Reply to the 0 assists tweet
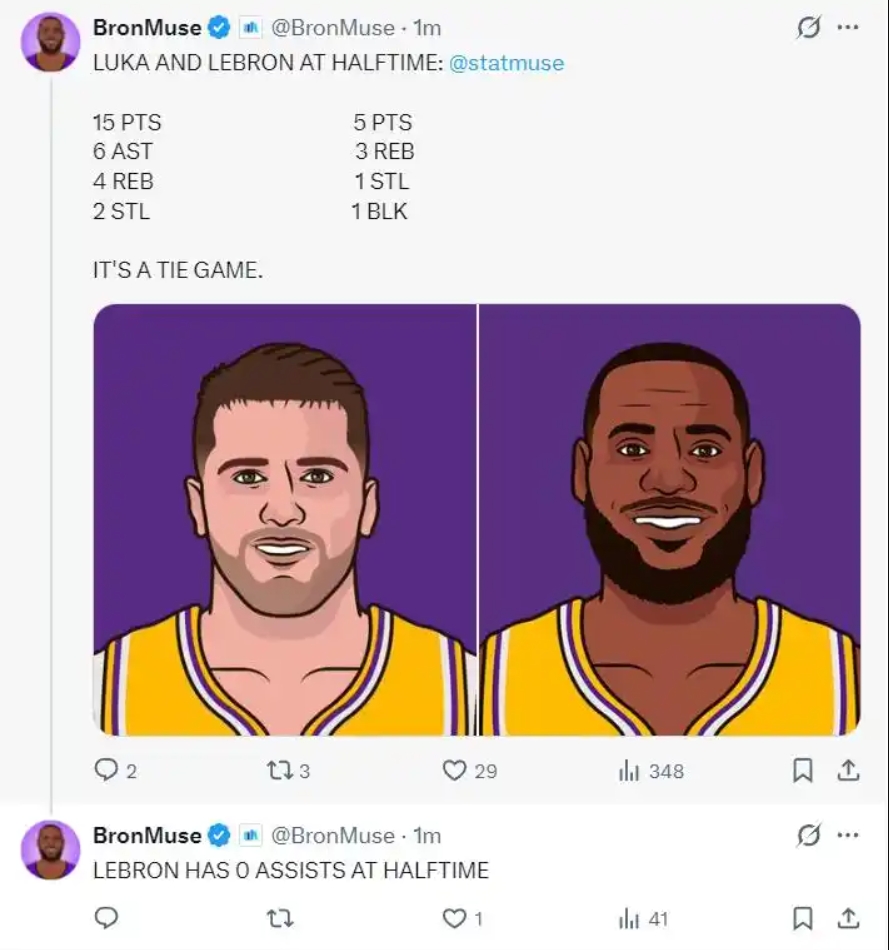 pyautogui.click(x=107, y=918)
